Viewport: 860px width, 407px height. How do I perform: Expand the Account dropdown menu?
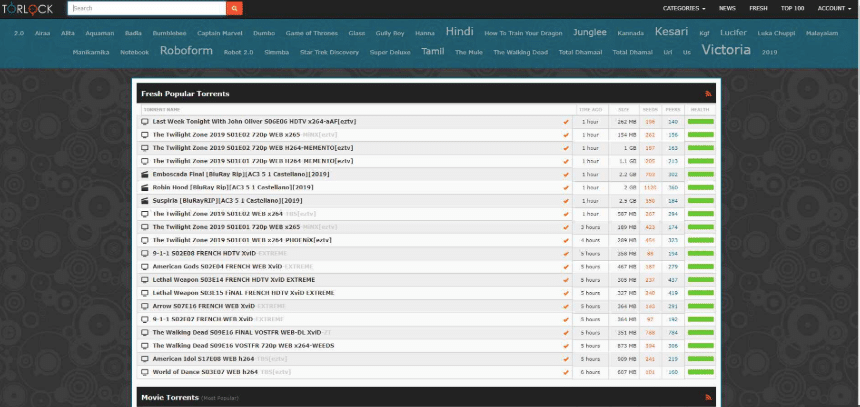point(834,8)
